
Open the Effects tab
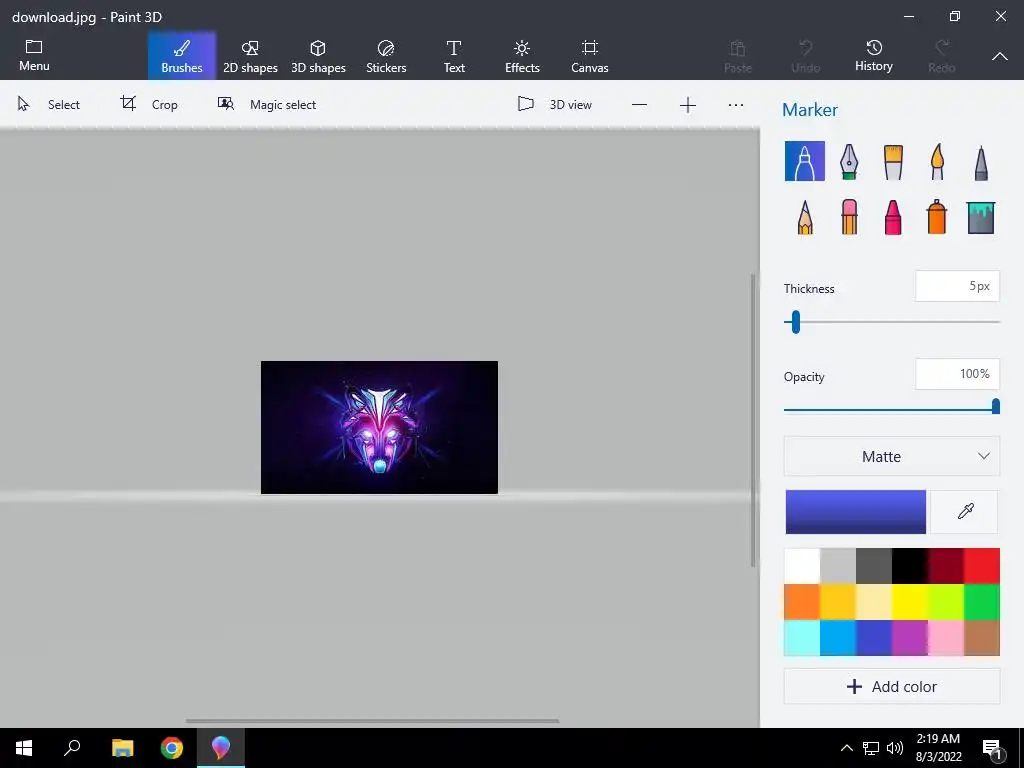(x=522, y=56)
